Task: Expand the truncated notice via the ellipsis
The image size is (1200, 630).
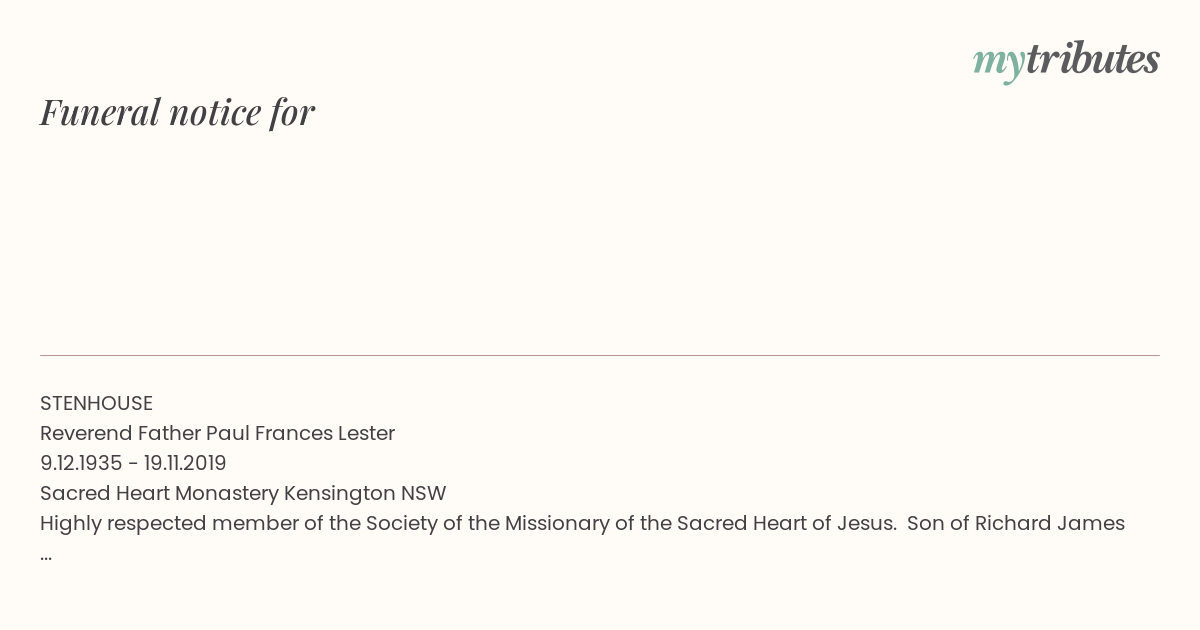Action: [x=46, y=556]
